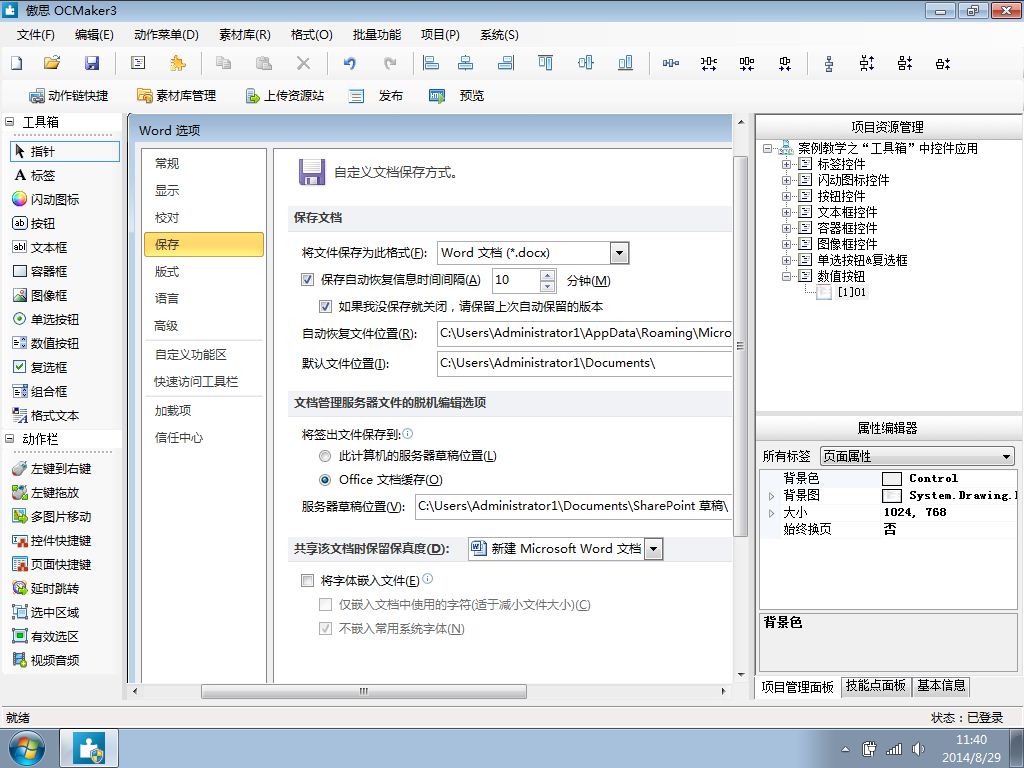
Task: Select 此计算机的服务器草稿位置 radio button
Action: point(325,456)
